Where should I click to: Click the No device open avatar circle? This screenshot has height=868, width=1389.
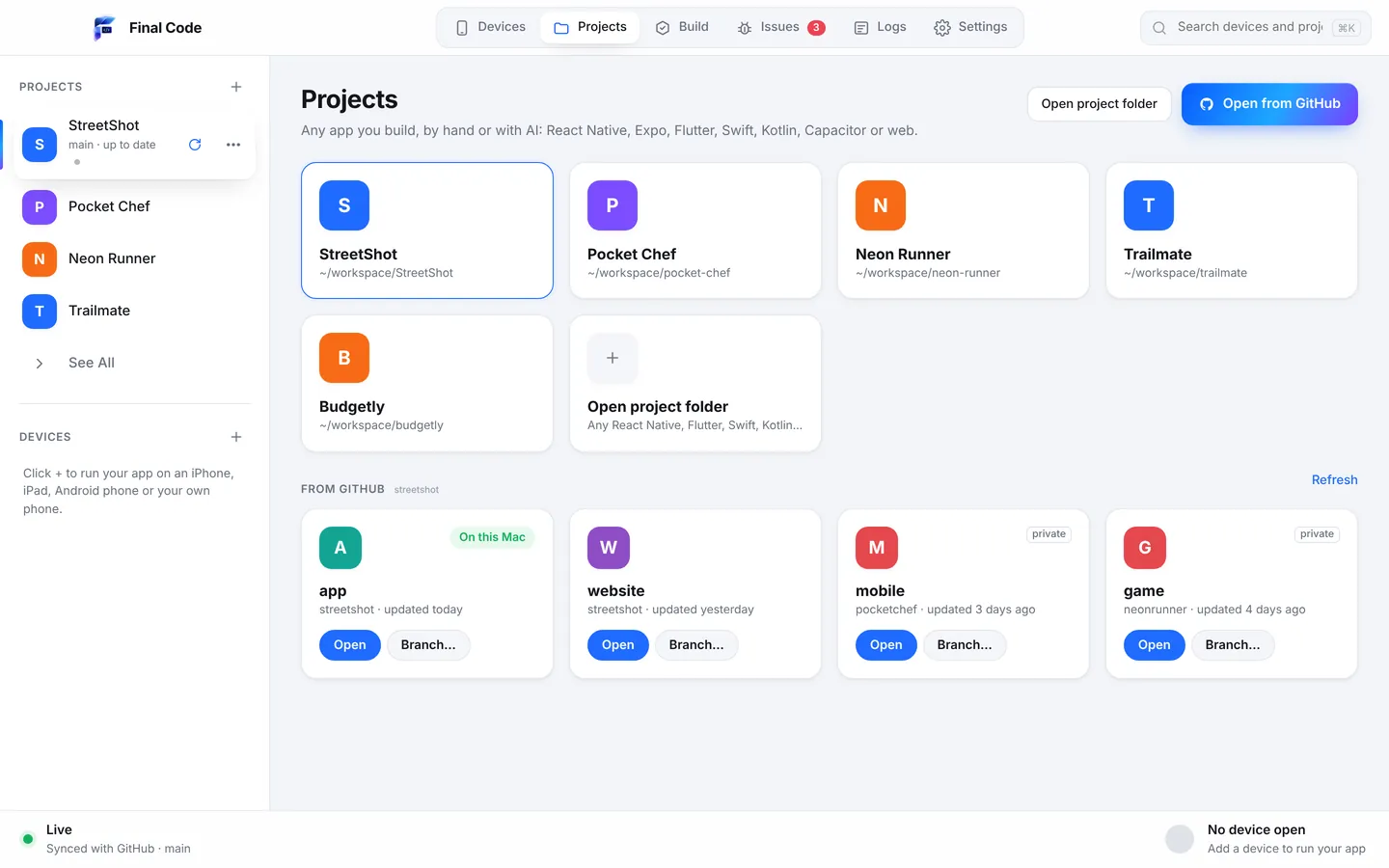(1180, 839)
